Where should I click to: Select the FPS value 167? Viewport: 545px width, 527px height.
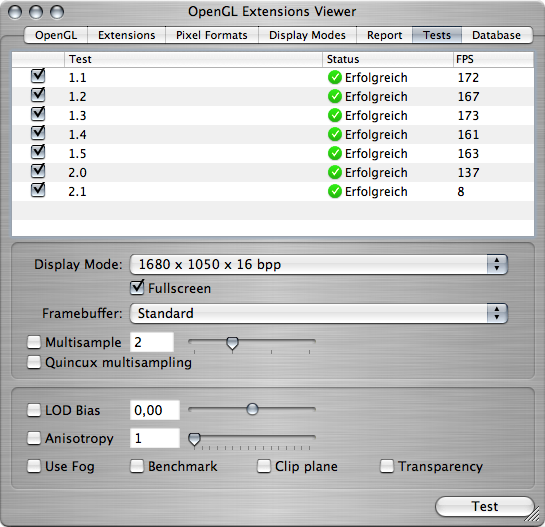468,96
